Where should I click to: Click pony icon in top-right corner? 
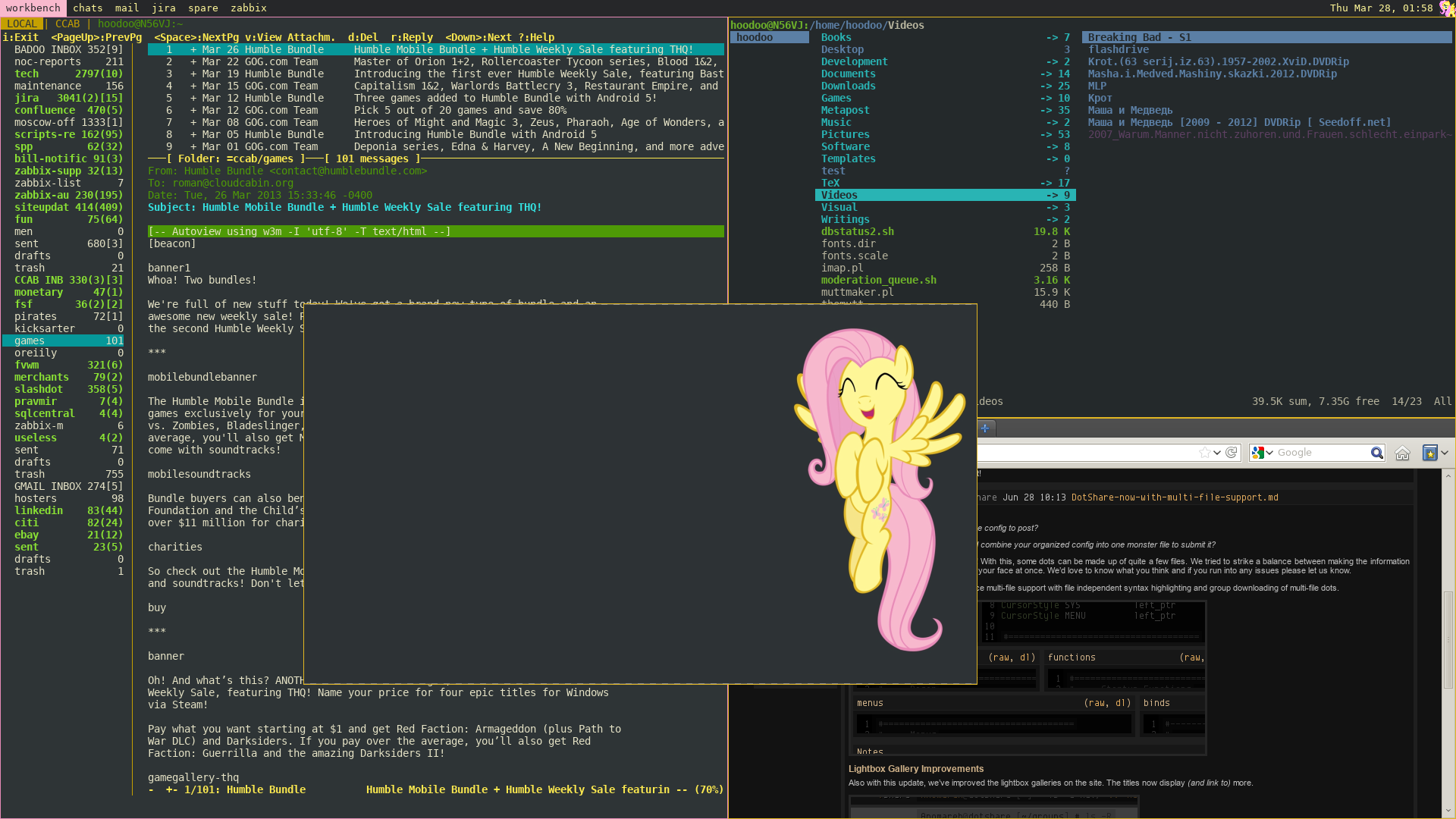1447,8
